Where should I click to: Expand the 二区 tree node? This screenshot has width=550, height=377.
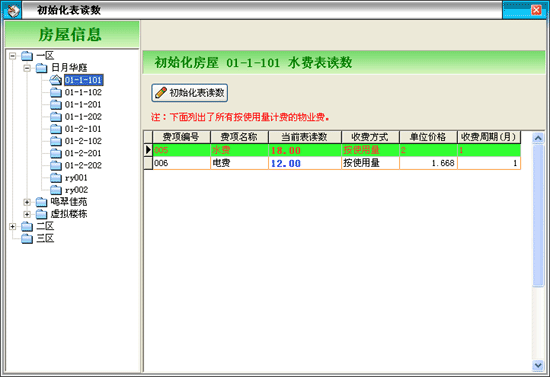click(x=13, y=227)
